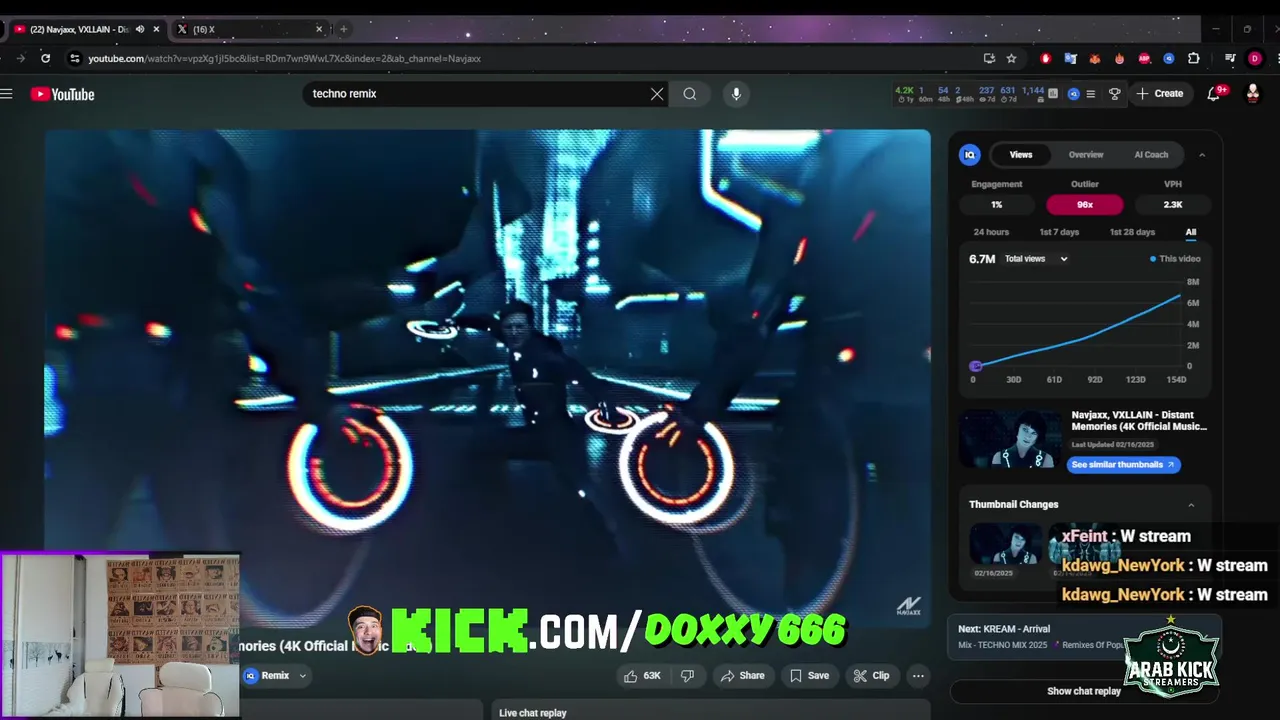Viewport: 1280px width, 720px height.
Task: Like the video with 63K likes
Action: tap(642, 676)
